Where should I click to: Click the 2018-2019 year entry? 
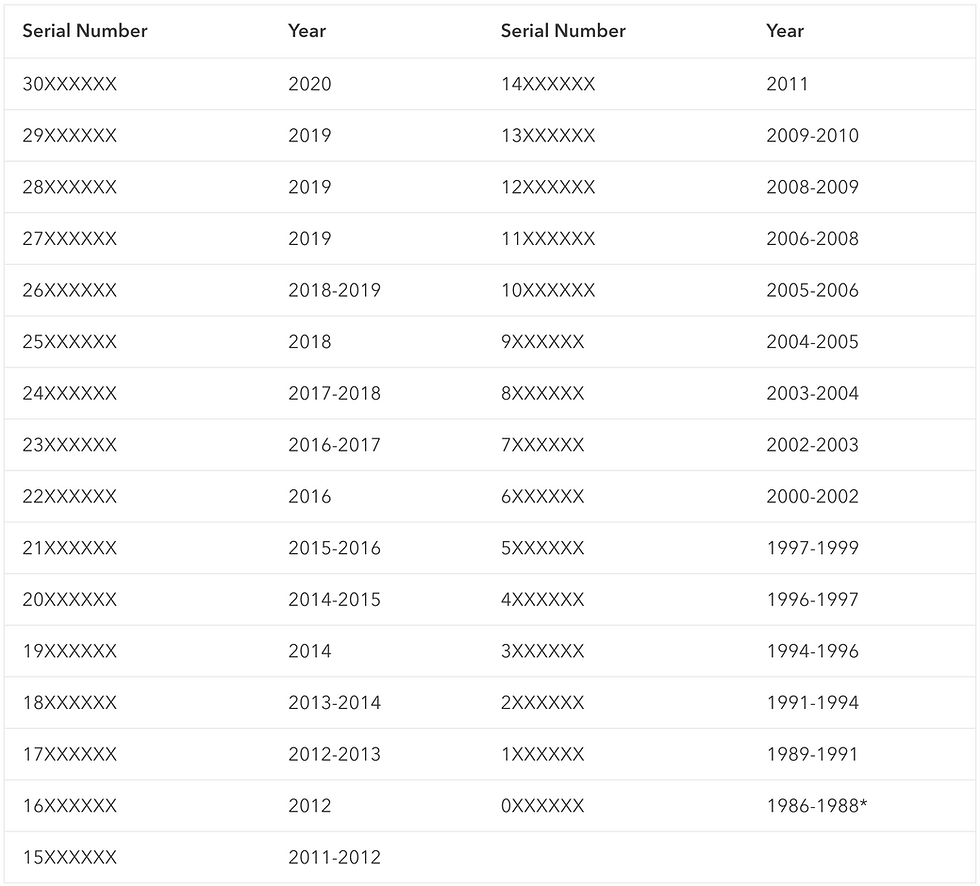[334, 291]
